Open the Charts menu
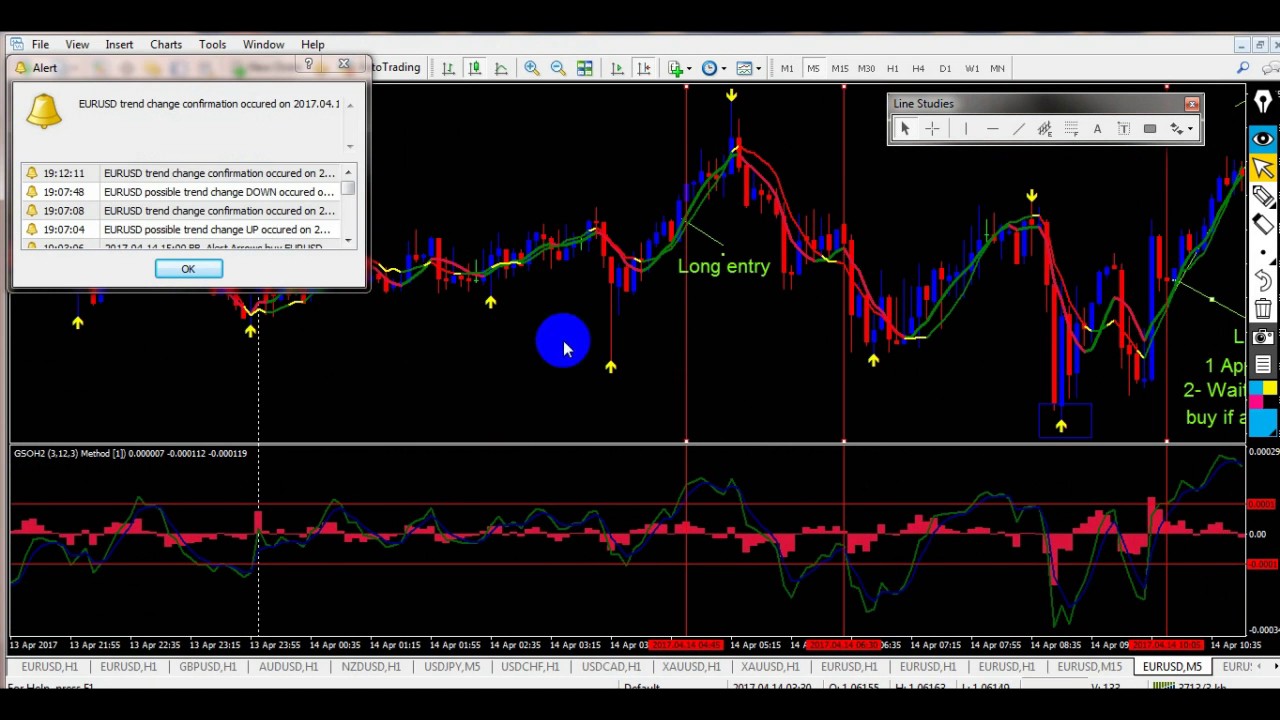Image resolution: width=1280 pixels, height=720 pixels. (166, 44)
